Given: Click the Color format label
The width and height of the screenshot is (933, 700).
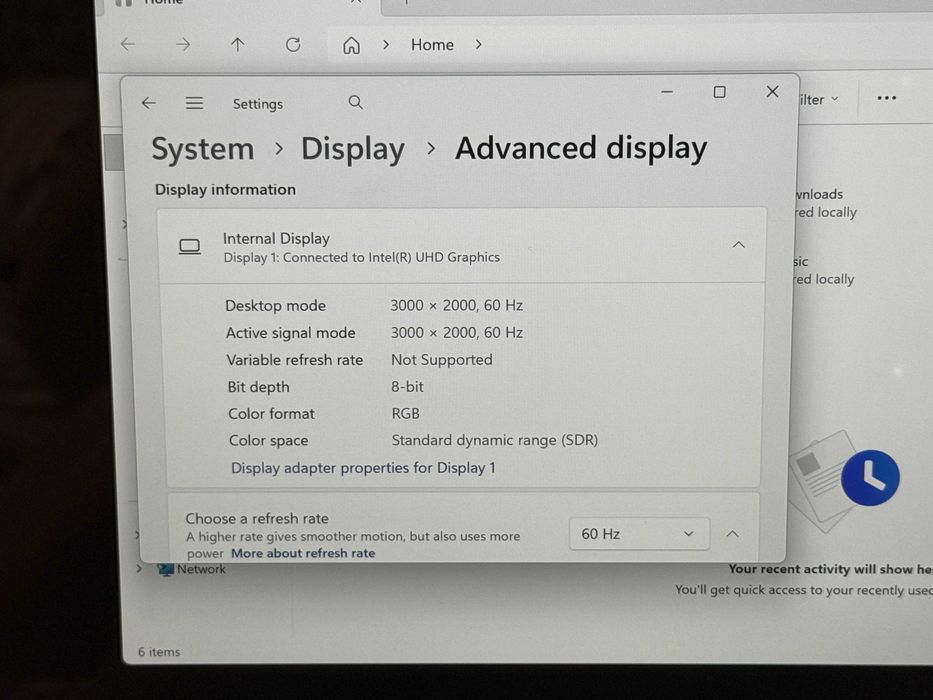Looking at the screenshot, I should [271, 414].
